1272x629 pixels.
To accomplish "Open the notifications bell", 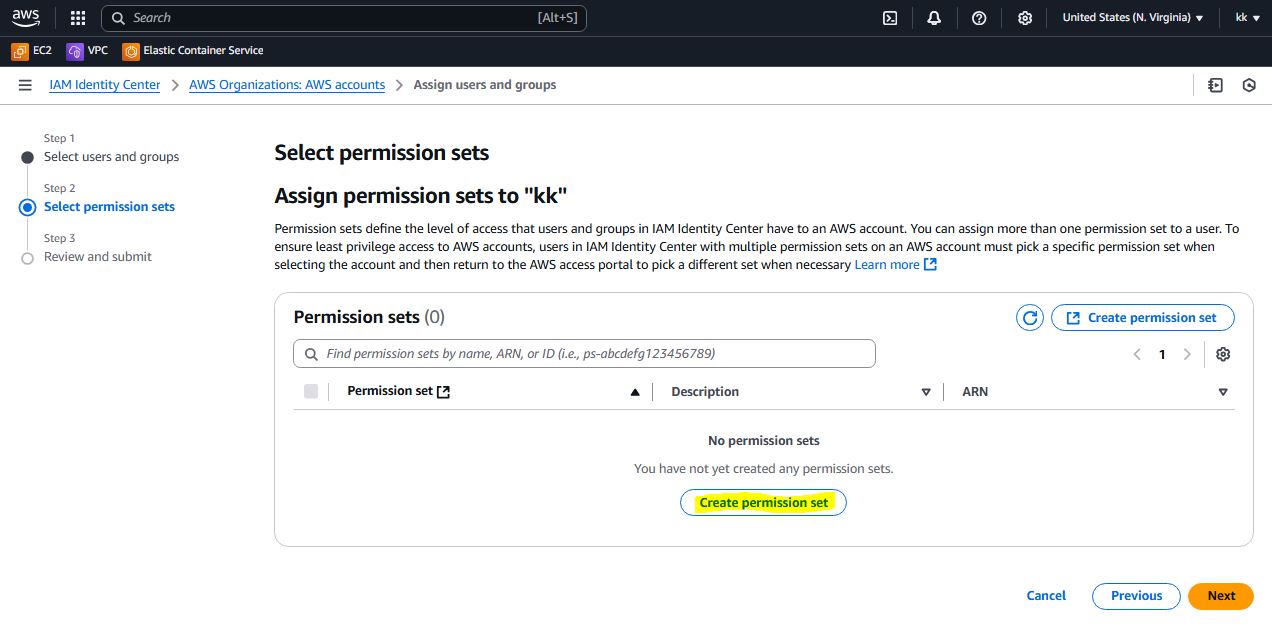I will tap(934, 18).
